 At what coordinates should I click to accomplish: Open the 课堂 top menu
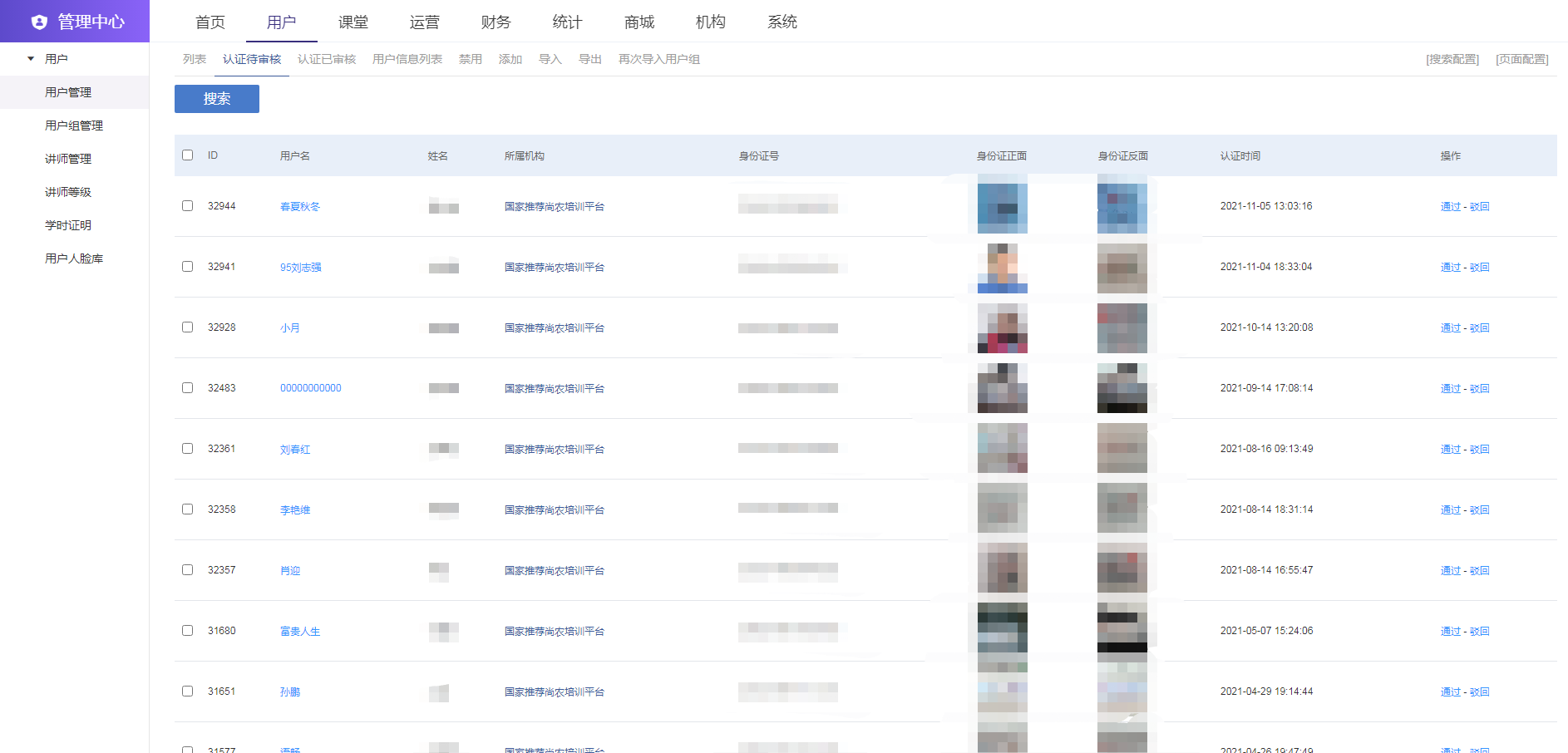353,22
